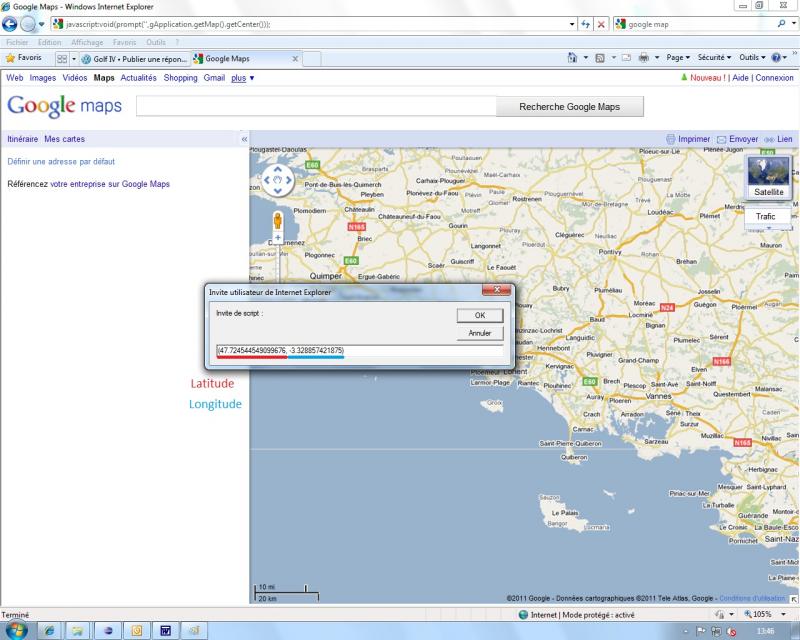This screenshot has height=640, width=800.
Task: Click the Windows Start orb
Action: [15, 631]
